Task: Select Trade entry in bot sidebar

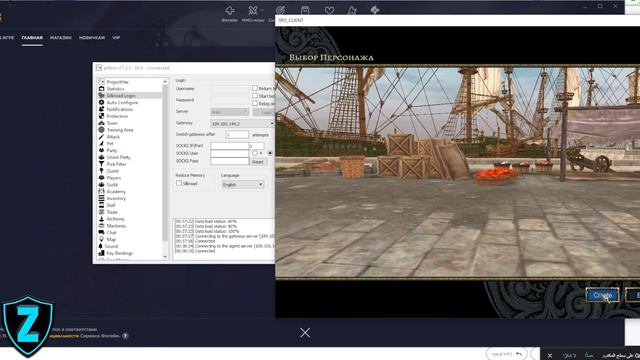Action: (x=112, y=212)
